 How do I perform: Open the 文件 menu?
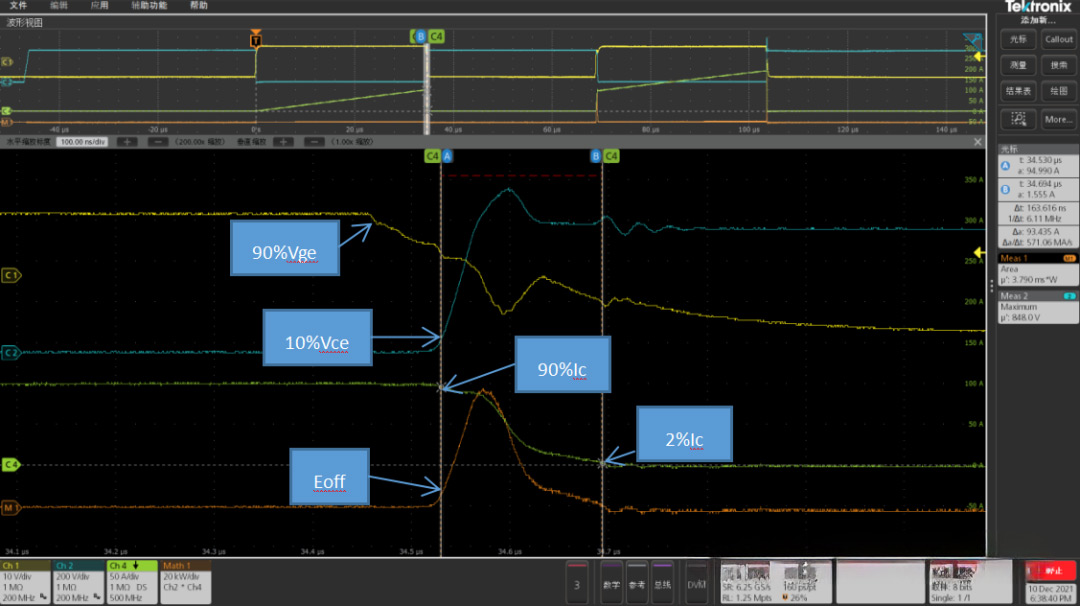click(18, 5)
